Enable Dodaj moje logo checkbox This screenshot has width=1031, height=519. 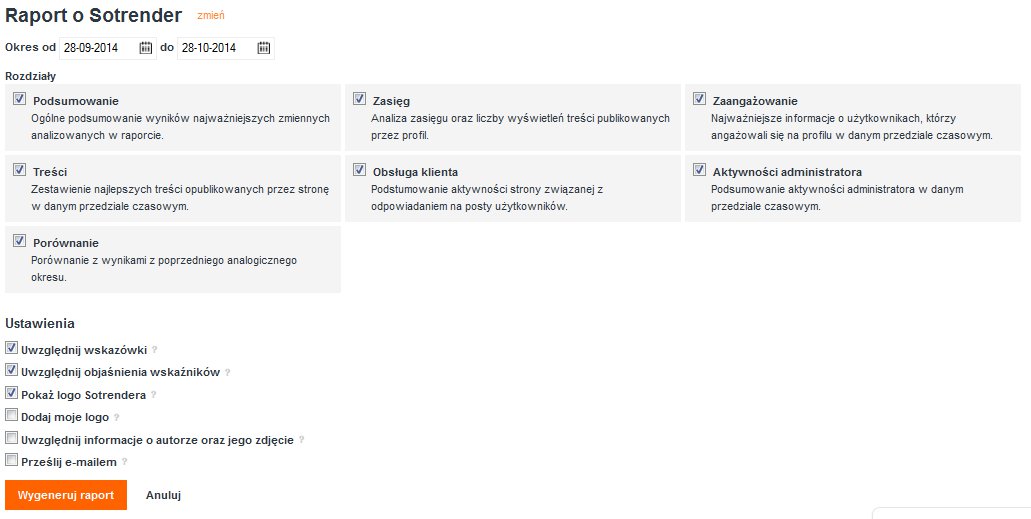[x=11, y=415]
